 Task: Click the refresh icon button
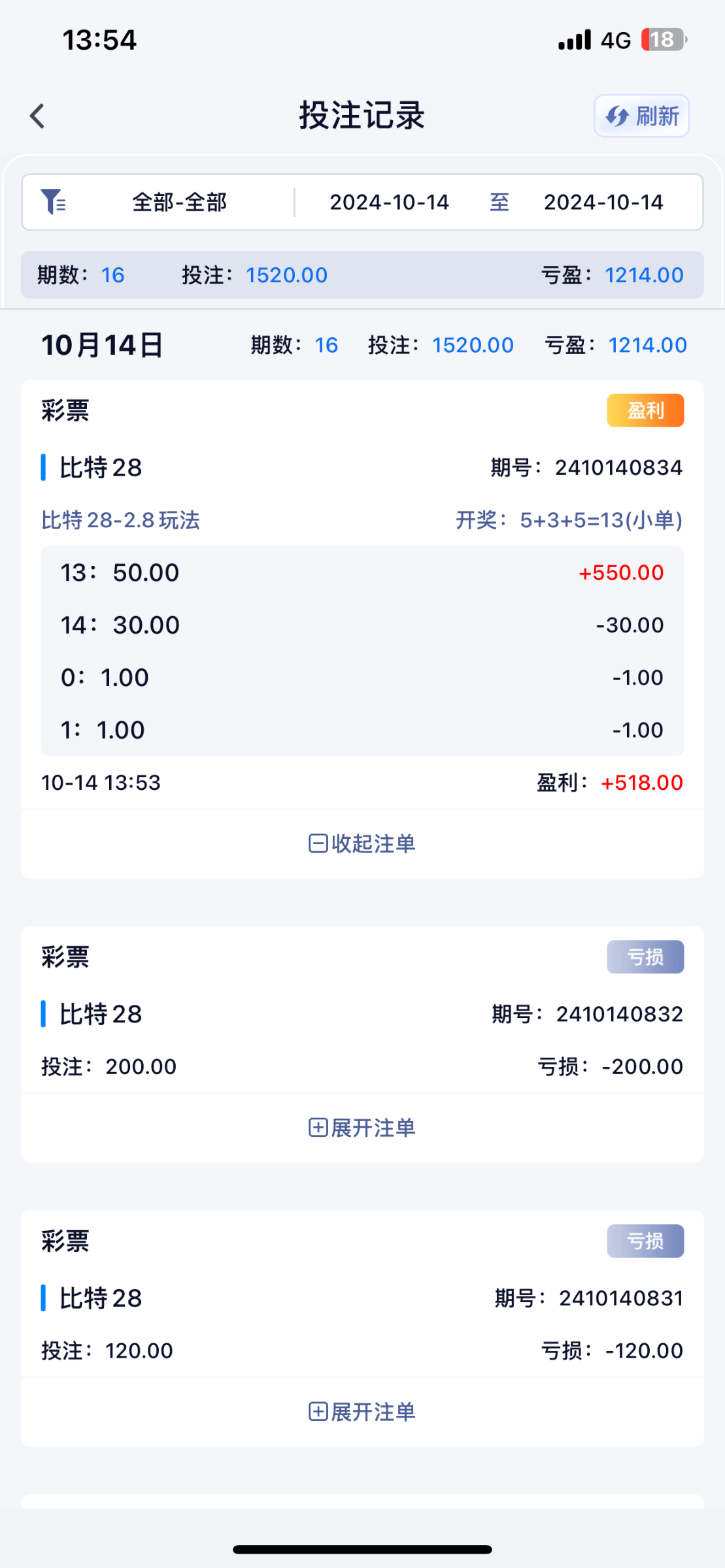click(x=641, y=116)
